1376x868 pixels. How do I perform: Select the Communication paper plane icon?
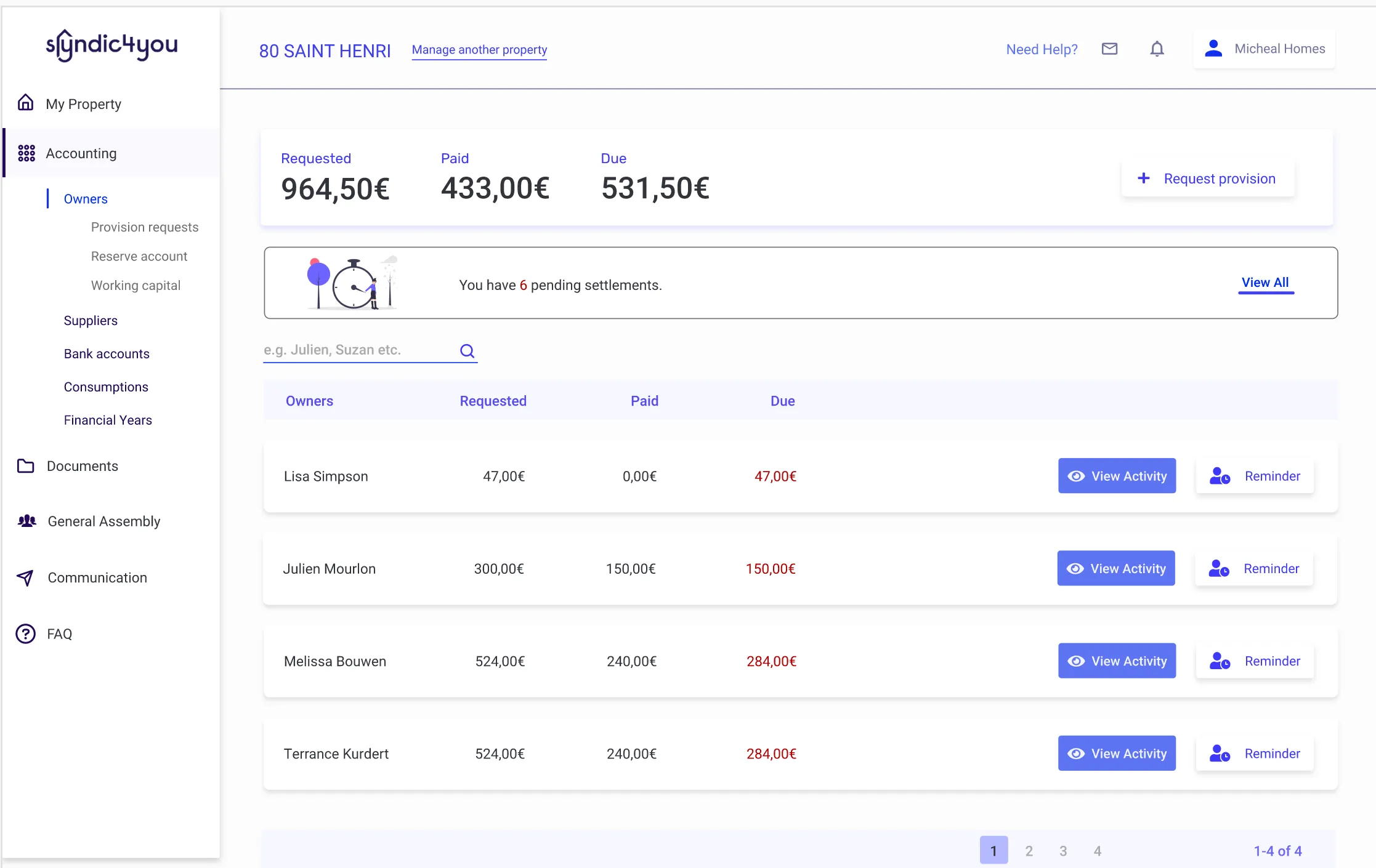pyautogui.click(x=25, y=577)
